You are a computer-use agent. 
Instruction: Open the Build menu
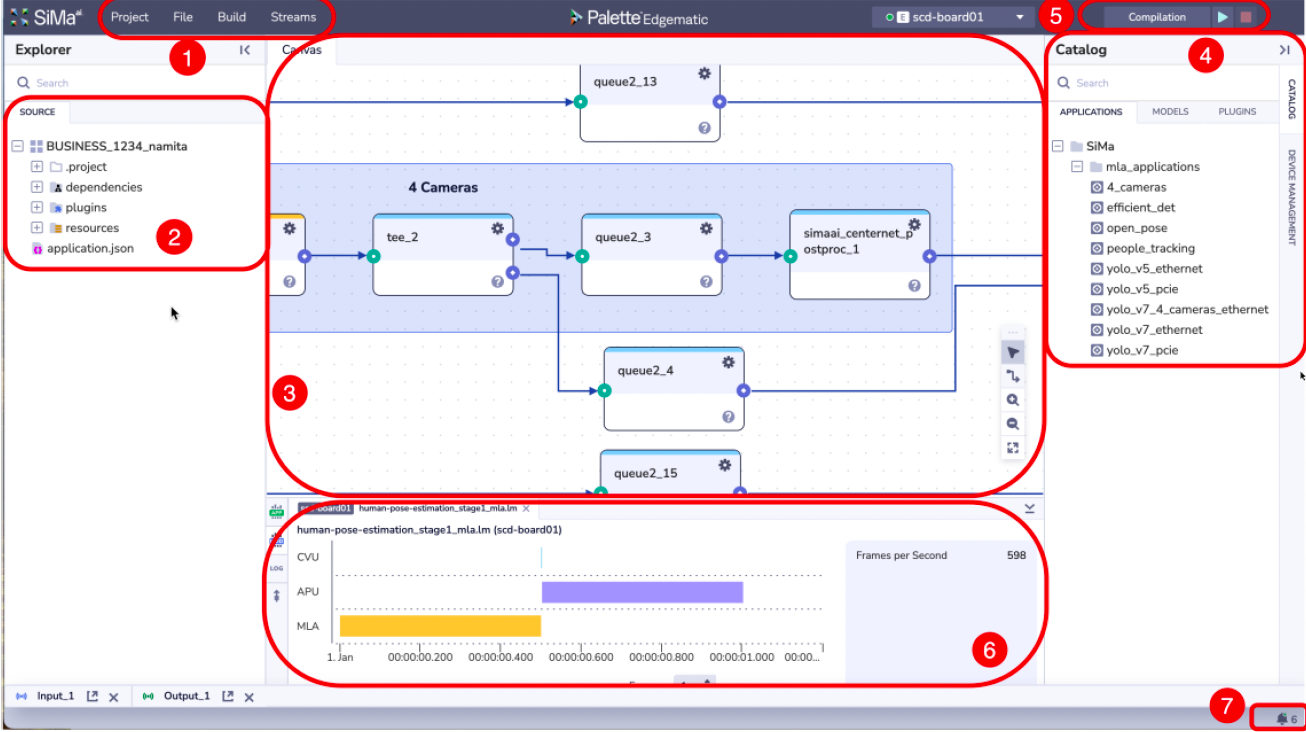[x=231, y=17]
